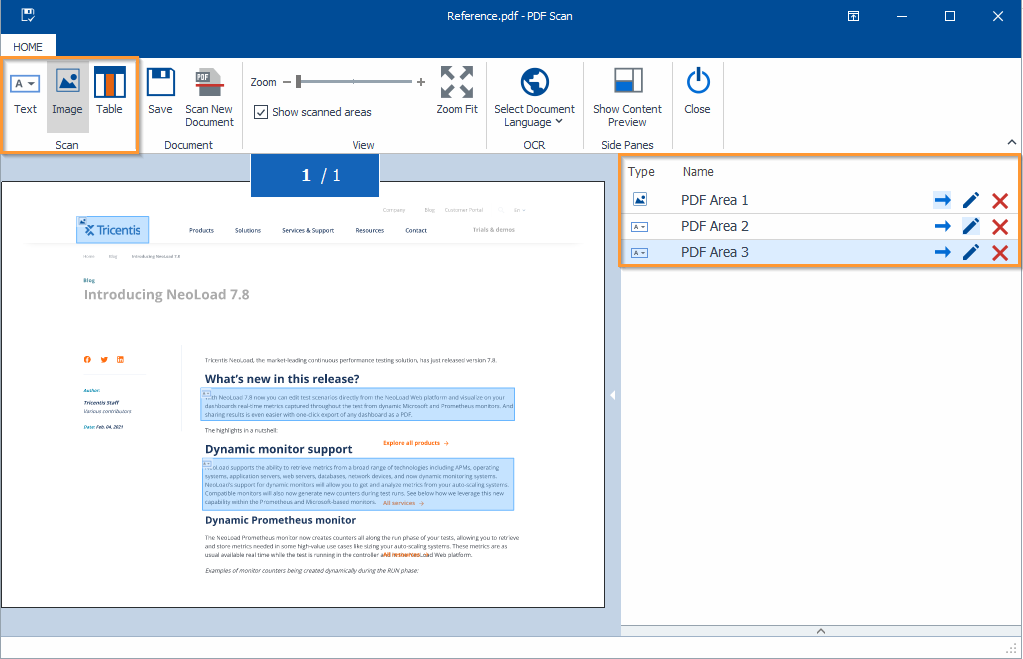Delete PDF Area 3 with red X
Image resolution: width=1023 pixels, height=659 pixels.
click(999, 253)
